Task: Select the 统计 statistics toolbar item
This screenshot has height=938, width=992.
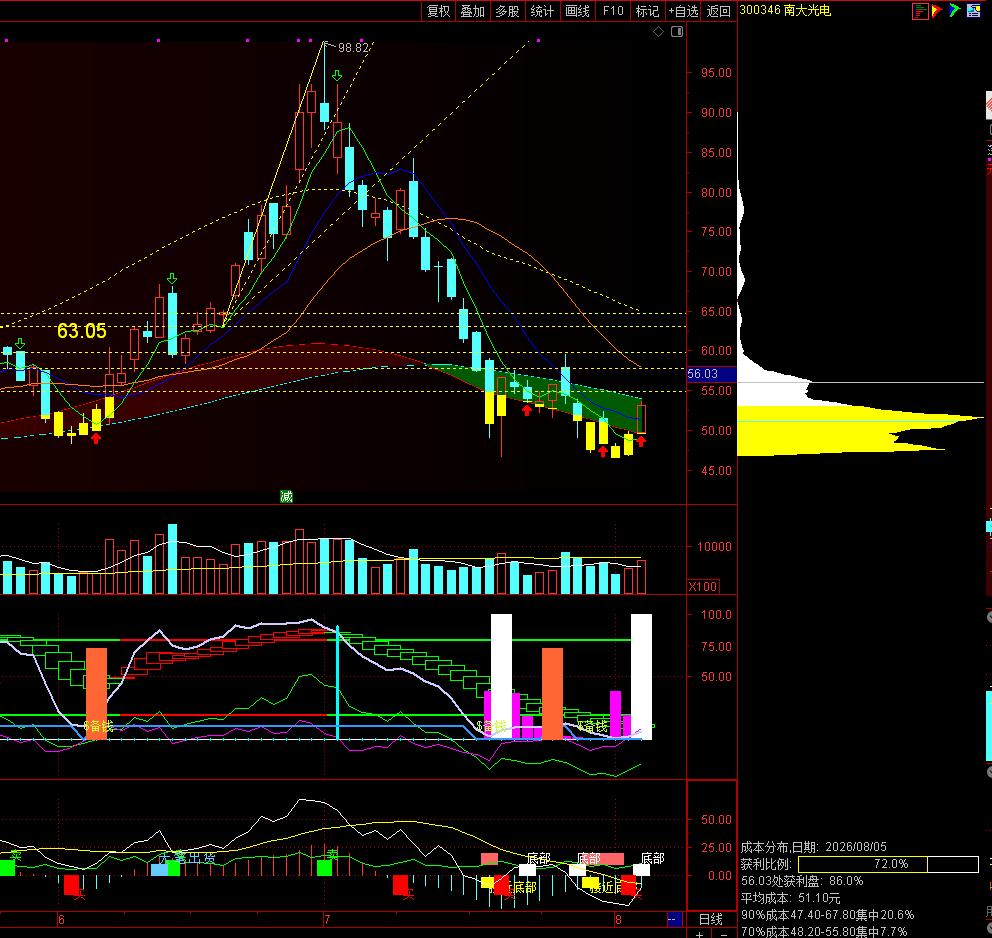Action: click(x=542, y=11)
